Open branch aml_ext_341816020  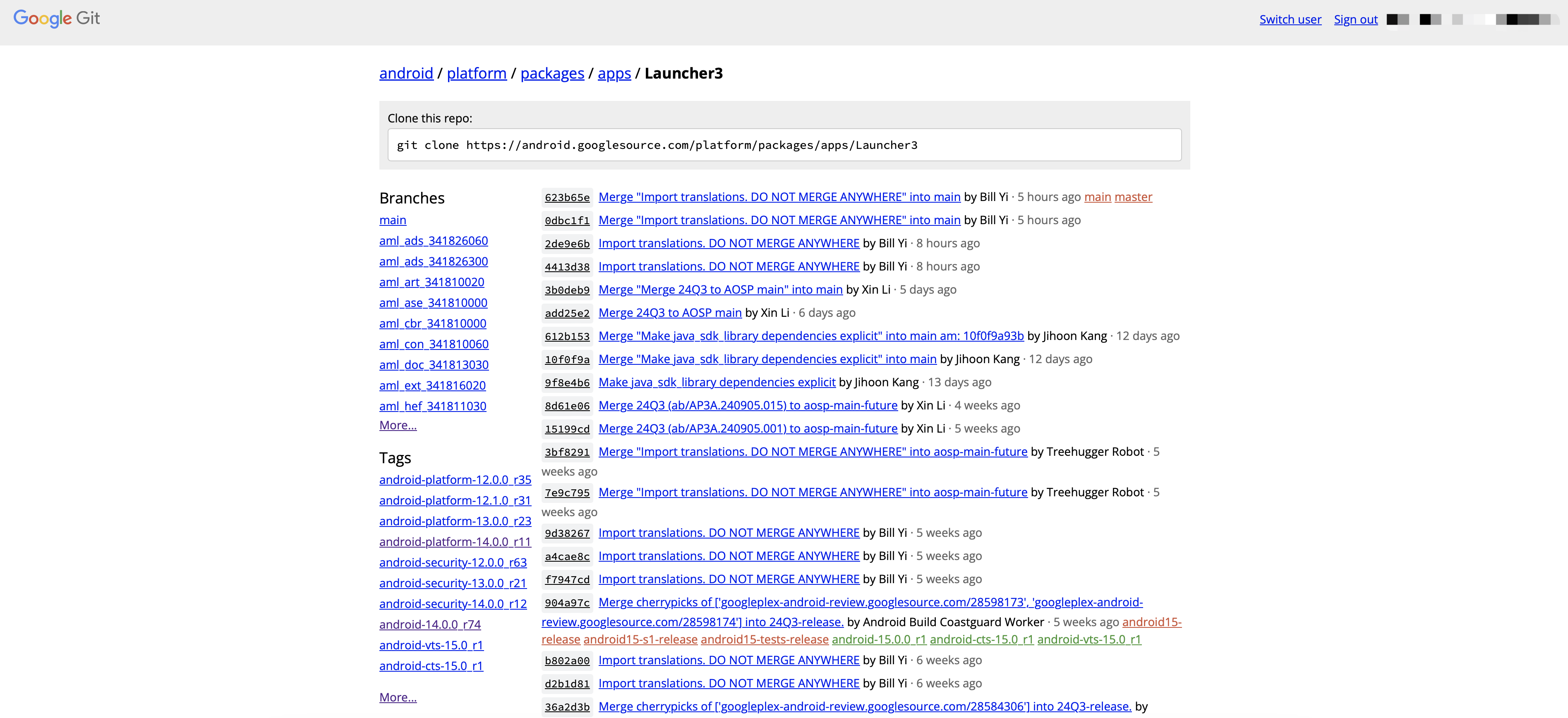[432, 386]
